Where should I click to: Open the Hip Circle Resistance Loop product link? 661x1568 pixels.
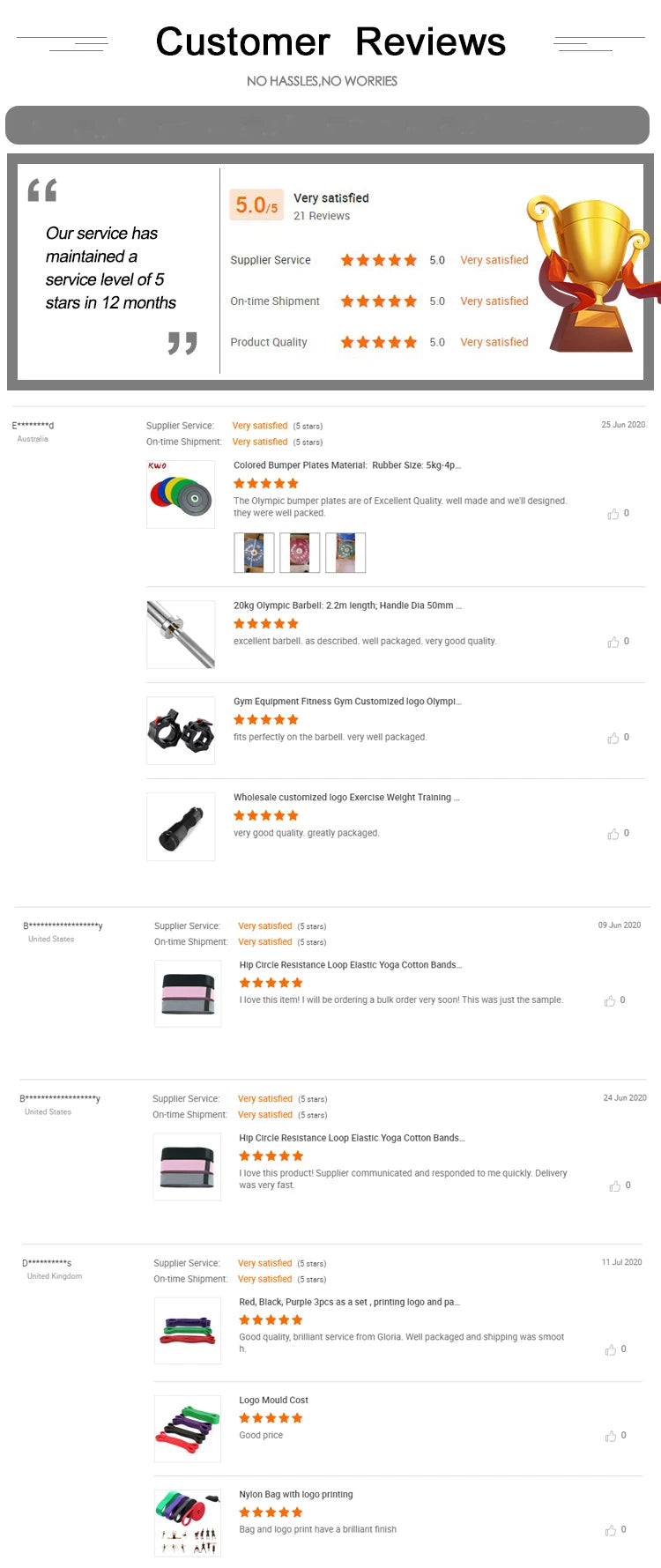pyautogui.click(x=347, y=964)
